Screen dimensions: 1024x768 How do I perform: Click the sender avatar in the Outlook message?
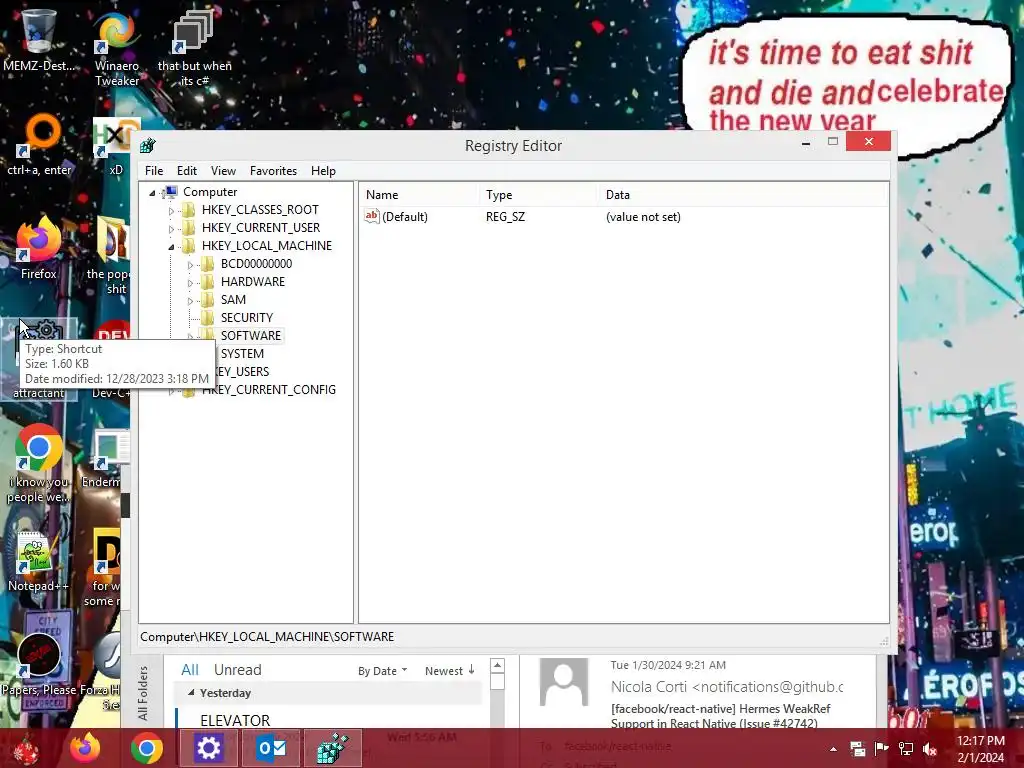pyautogui.click(x=564, y=682)
